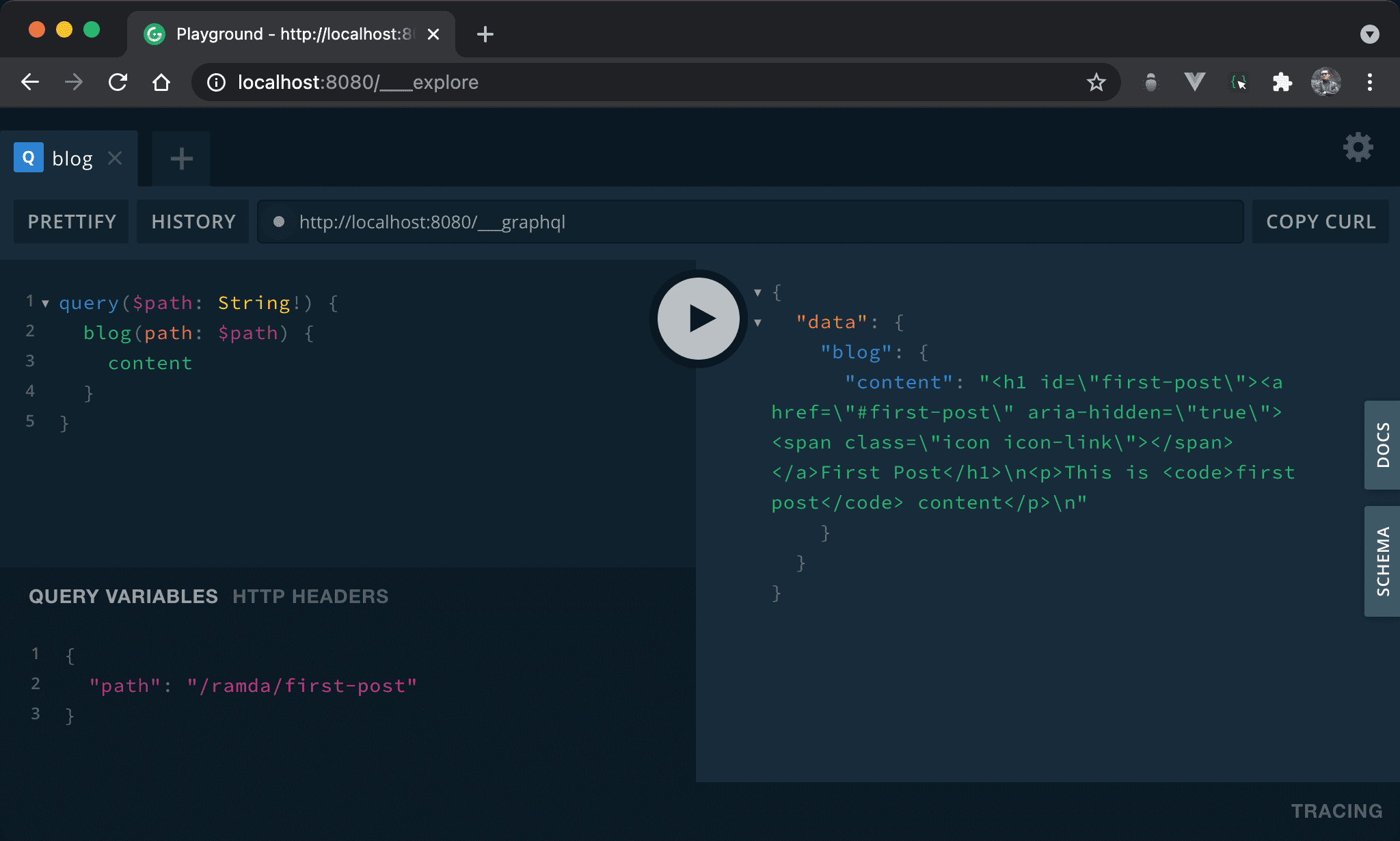The width and height of the screenshot is (1400, 841).
Task: Collapse the root response object
Action: [x=757, y=293]
